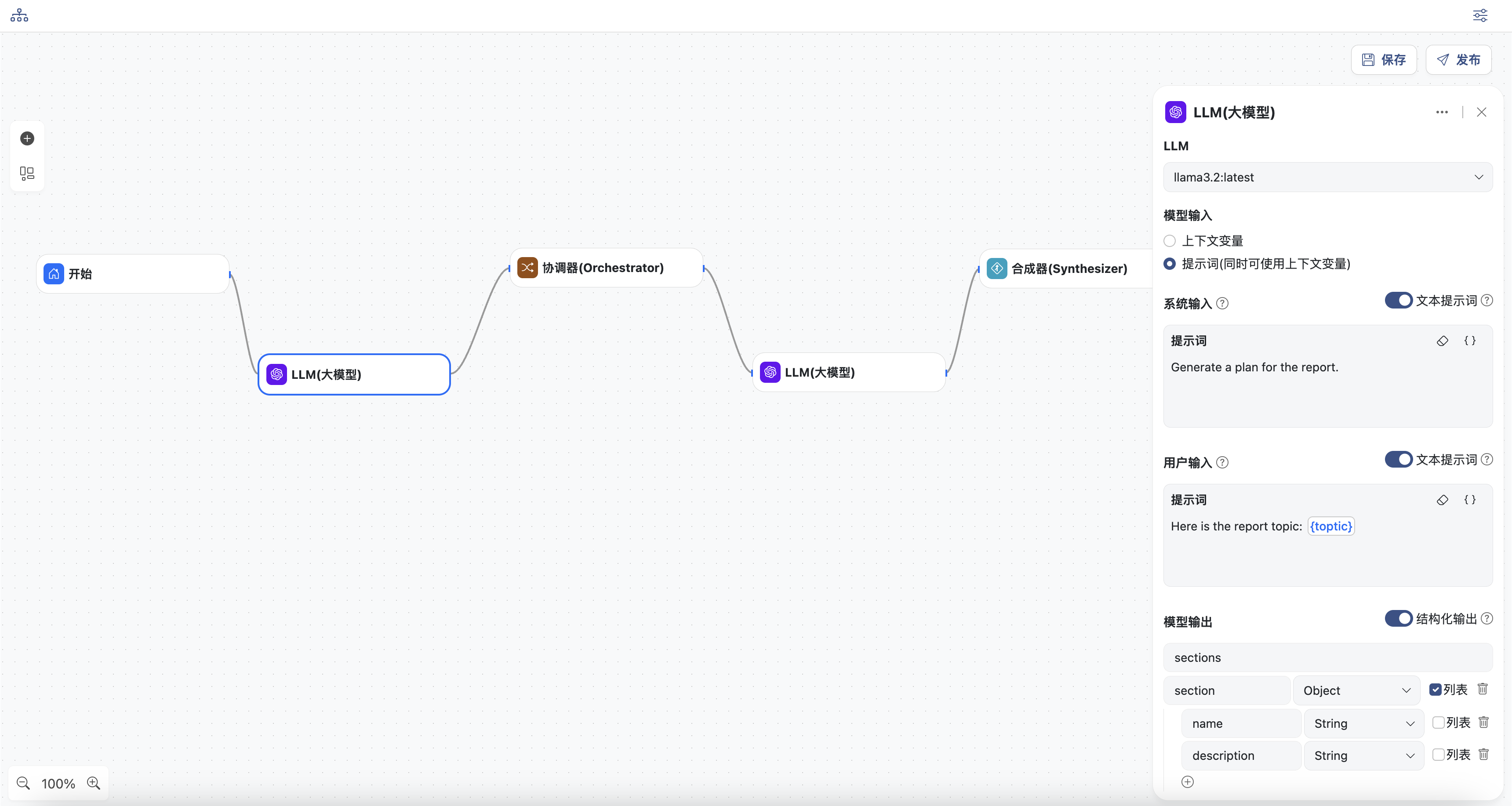
Task: Click the 发布 publish button
Action: (1458, 60)
